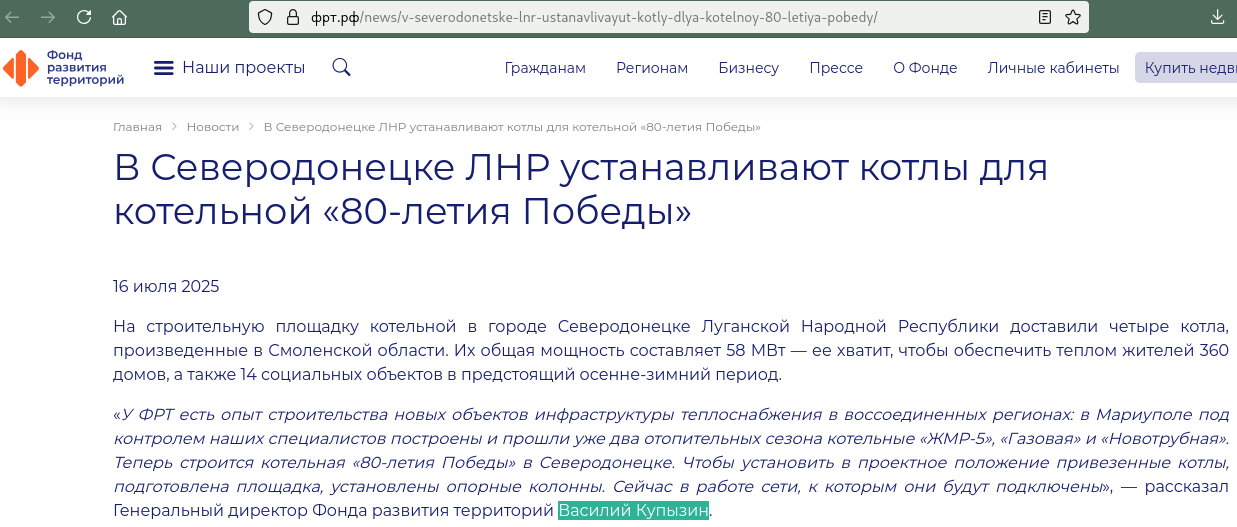Open Личные кабинеты link
The image size is (1237, 527).
[x=1053, y=68]
